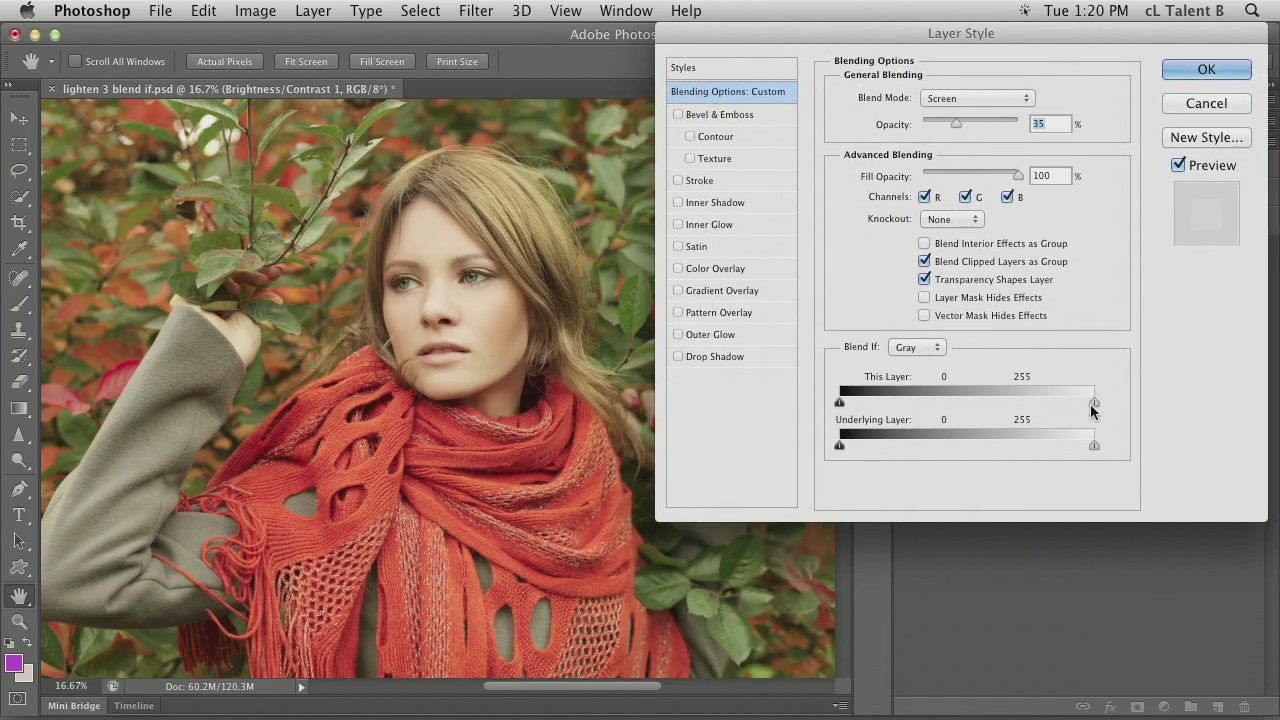1280x720 pixels.
Task: Select the Gradient tool
Action: (19, 408)
